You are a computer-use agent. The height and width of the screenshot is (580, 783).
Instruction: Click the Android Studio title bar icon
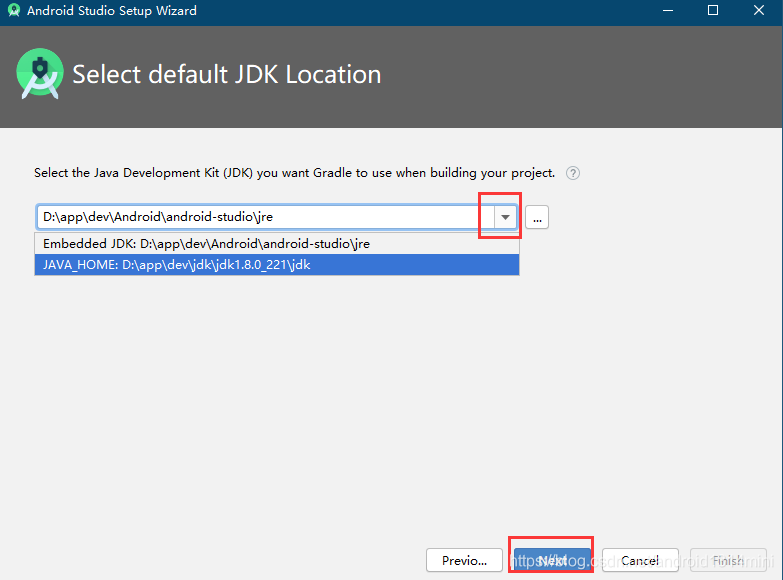(14, 10)
